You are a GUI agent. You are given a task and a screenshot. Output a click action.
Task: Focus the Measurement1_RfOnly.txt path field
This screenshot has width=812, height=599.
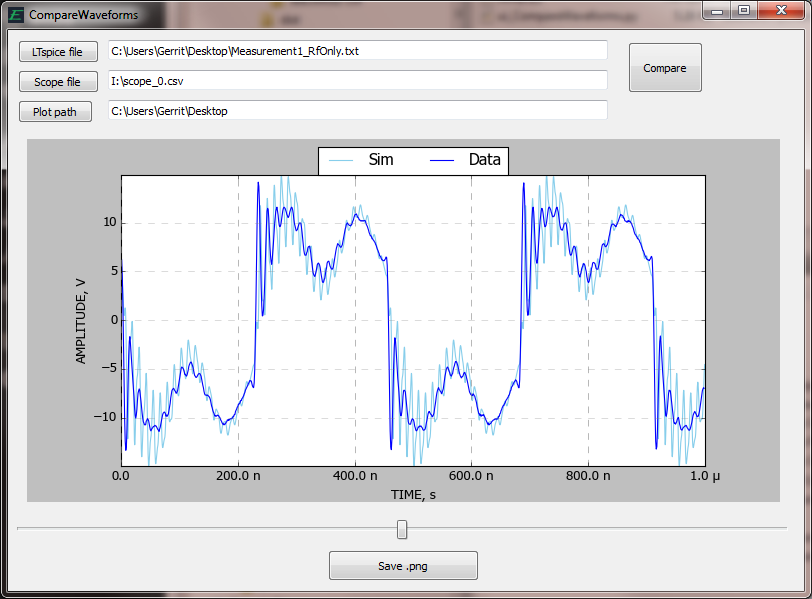[357, 51]
